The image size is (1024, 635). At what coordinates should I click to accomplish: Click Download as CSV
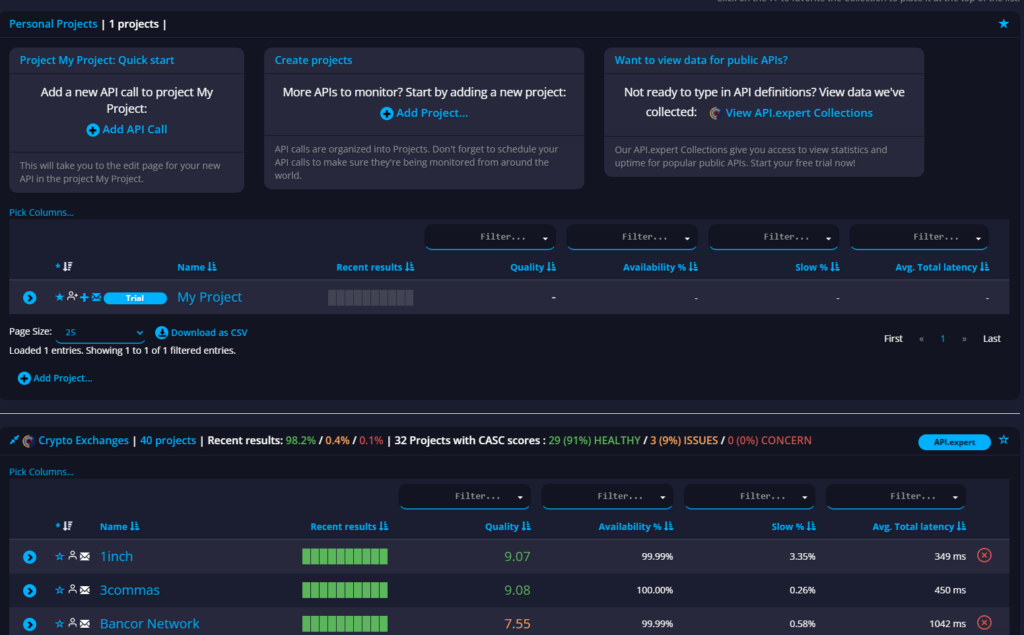tap(201, 333)
